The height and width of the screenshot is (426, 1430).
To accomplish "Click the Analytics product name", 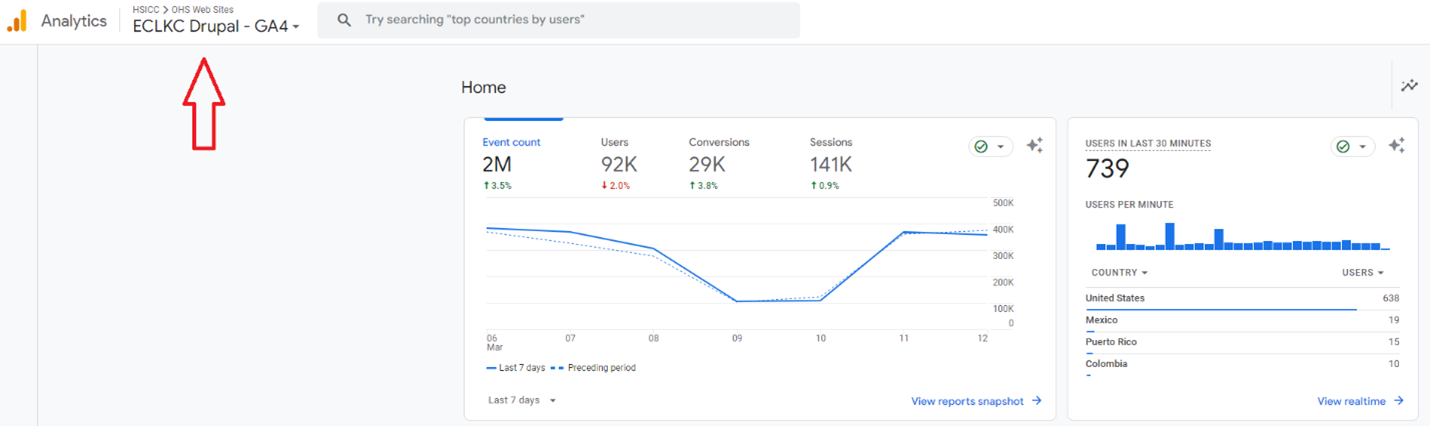I will pos(73,21).
